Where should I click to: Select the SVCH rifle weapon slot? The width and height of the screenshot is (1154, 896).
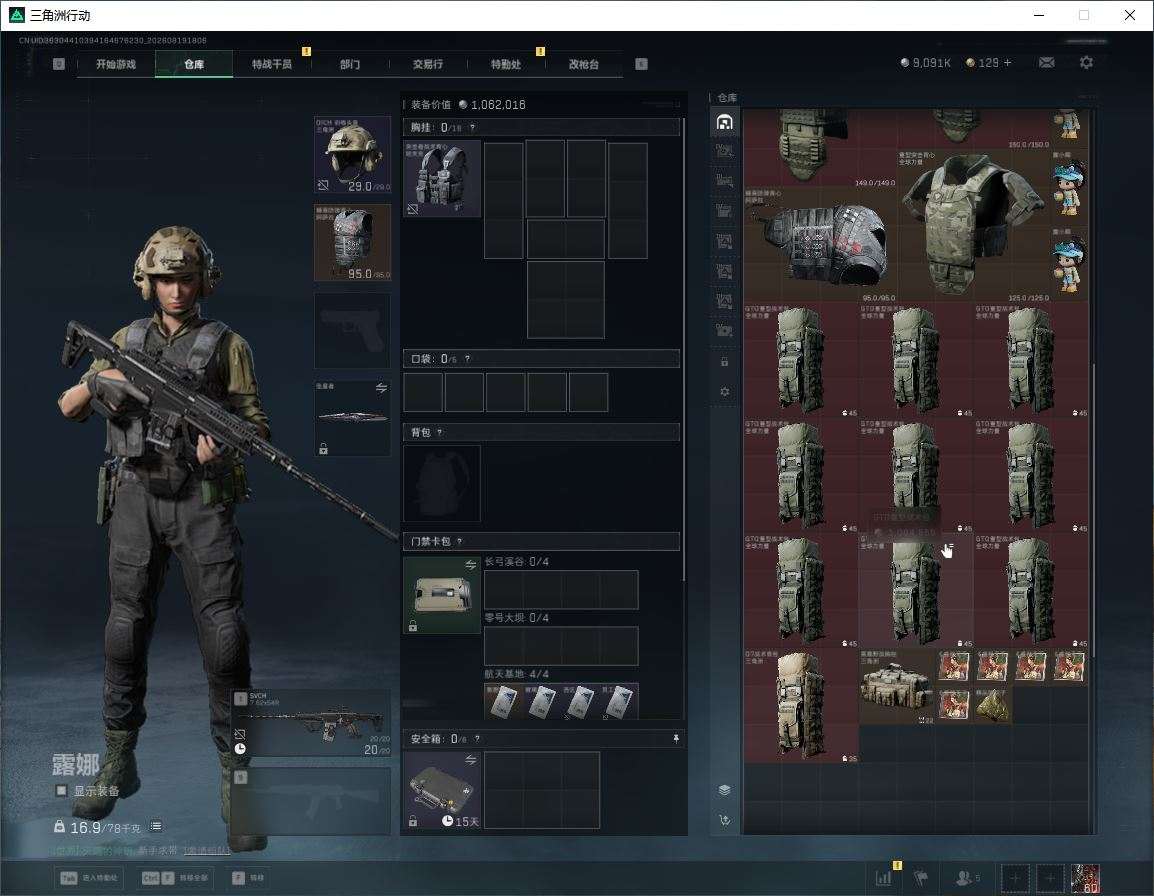tap(311, 723)
